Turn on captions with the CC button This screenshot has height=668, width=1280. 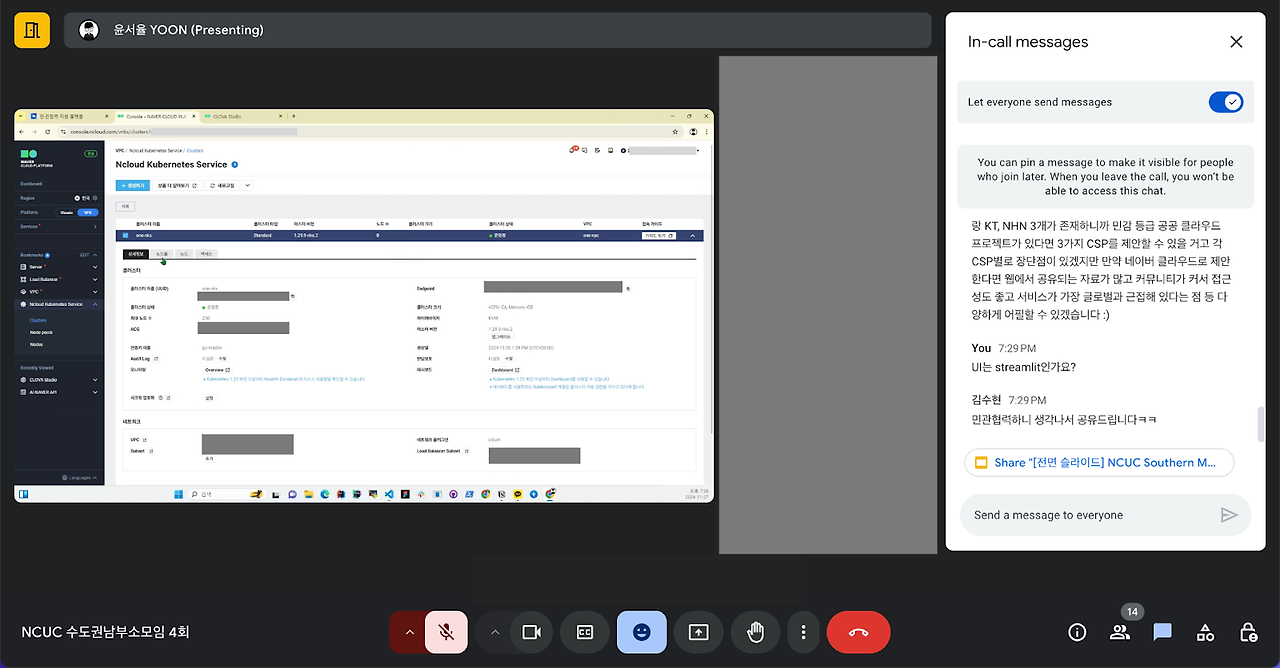click(x=585, y=632)
